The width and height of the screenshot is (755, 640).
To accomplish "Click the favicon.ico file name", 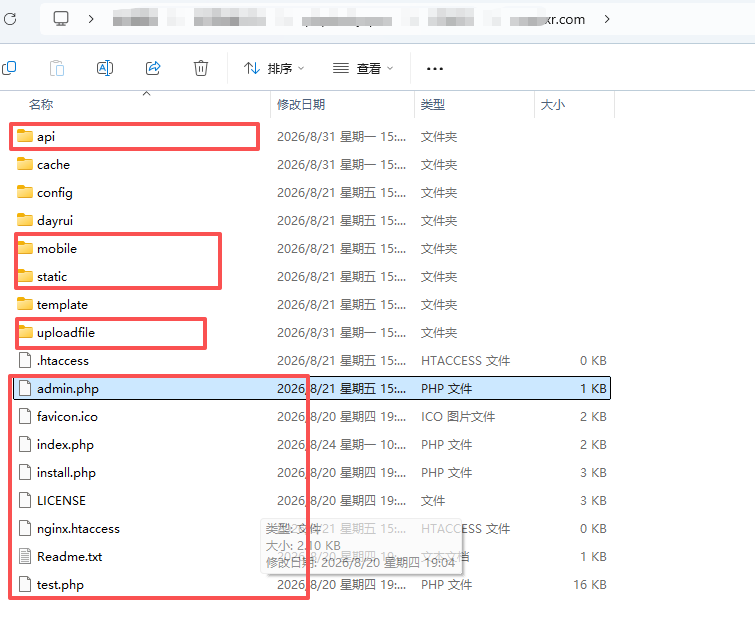I will [67, 417].
